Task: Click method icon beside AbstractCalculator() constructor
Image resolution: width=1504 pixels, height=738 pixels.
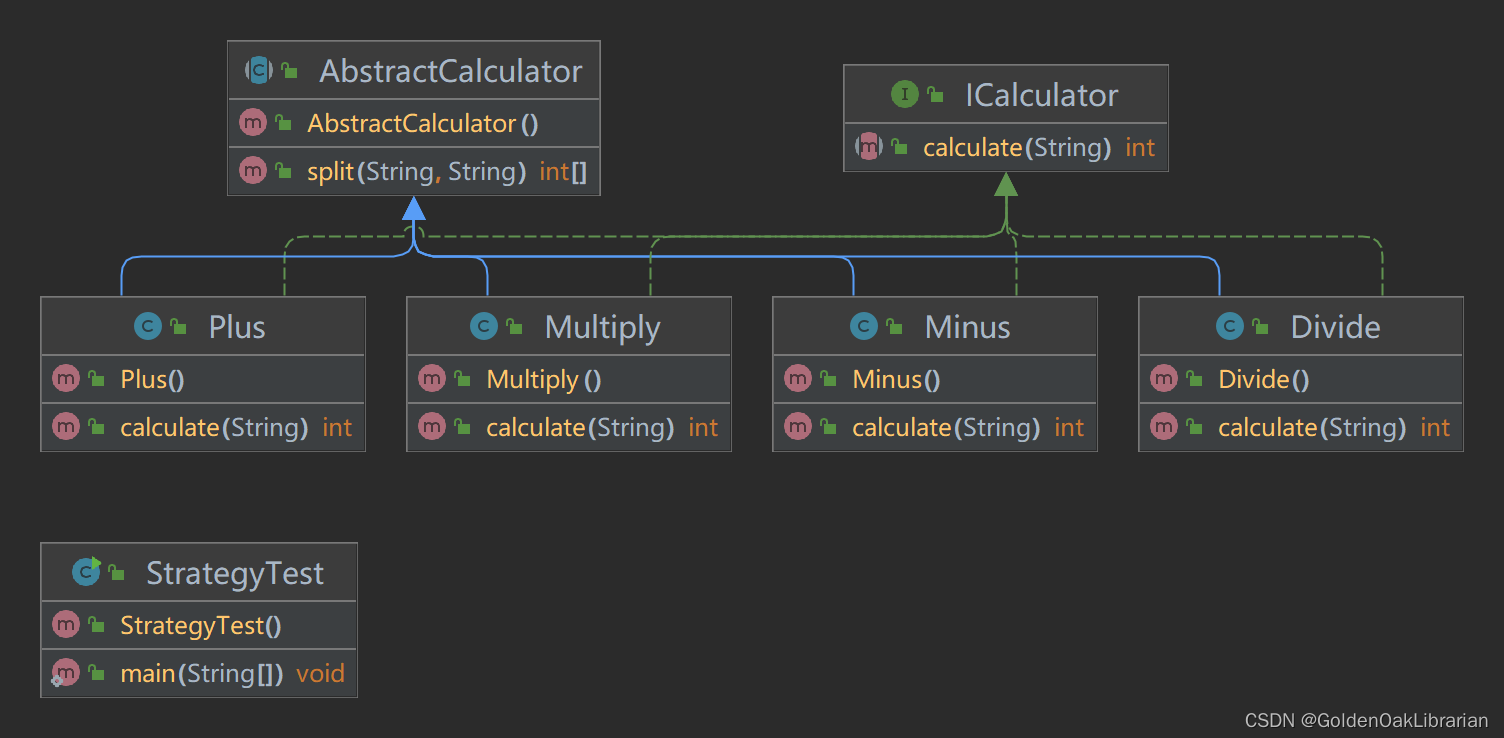Action: pos(253,123)
